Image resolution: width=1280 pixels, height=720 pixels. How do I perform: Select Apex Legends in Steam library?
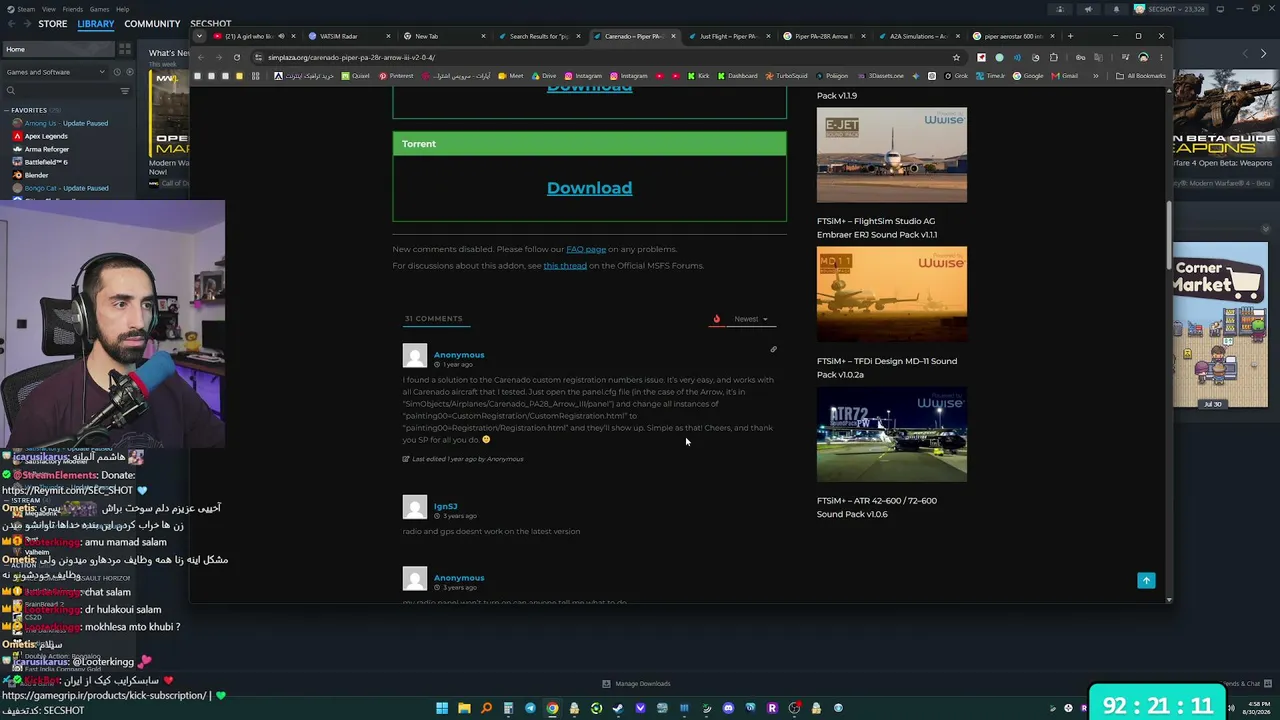coord(46,136)
